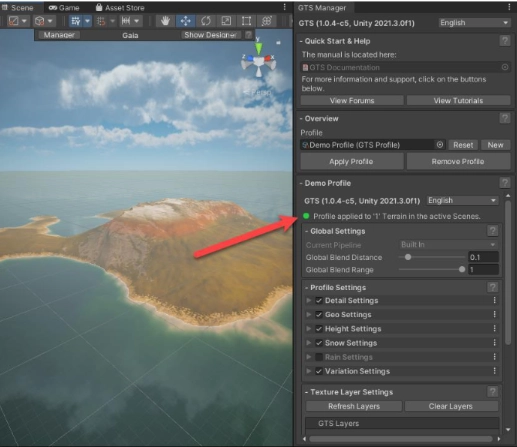Open the English language dropdown at top
The height and width of the screenshot is (447, 517).
(474, 23)
